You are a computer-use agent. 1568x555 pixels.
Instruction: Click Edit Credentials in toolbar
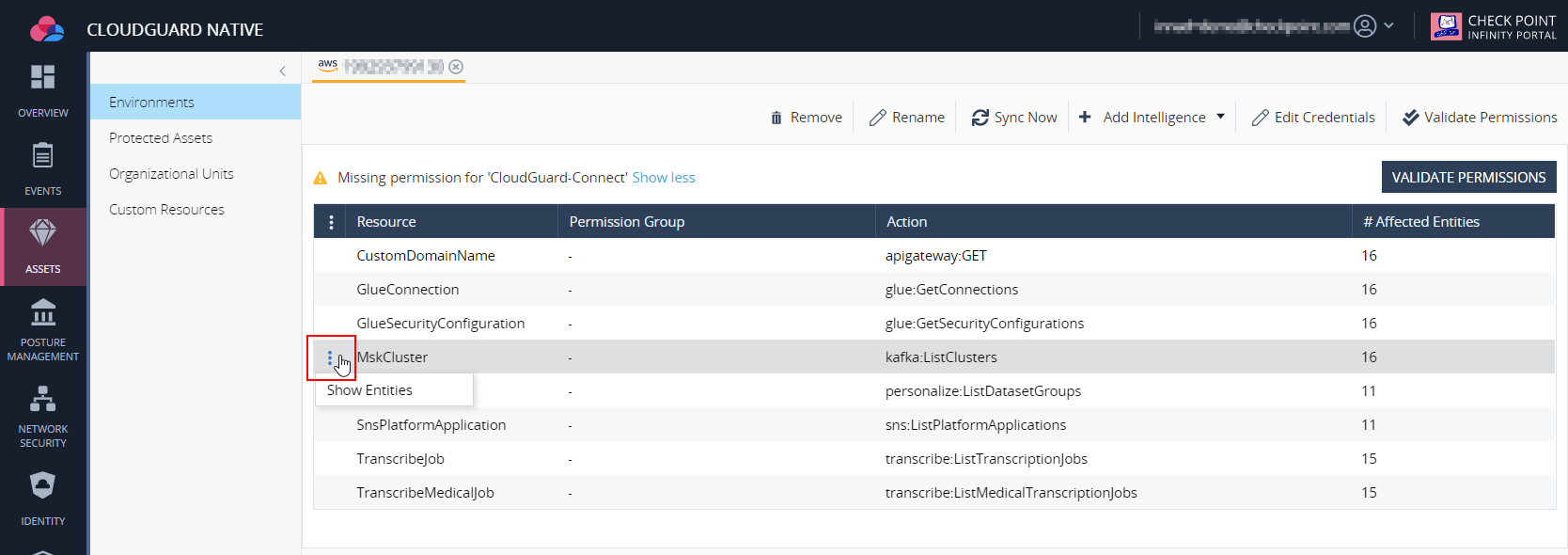[x=1313, y=118]
